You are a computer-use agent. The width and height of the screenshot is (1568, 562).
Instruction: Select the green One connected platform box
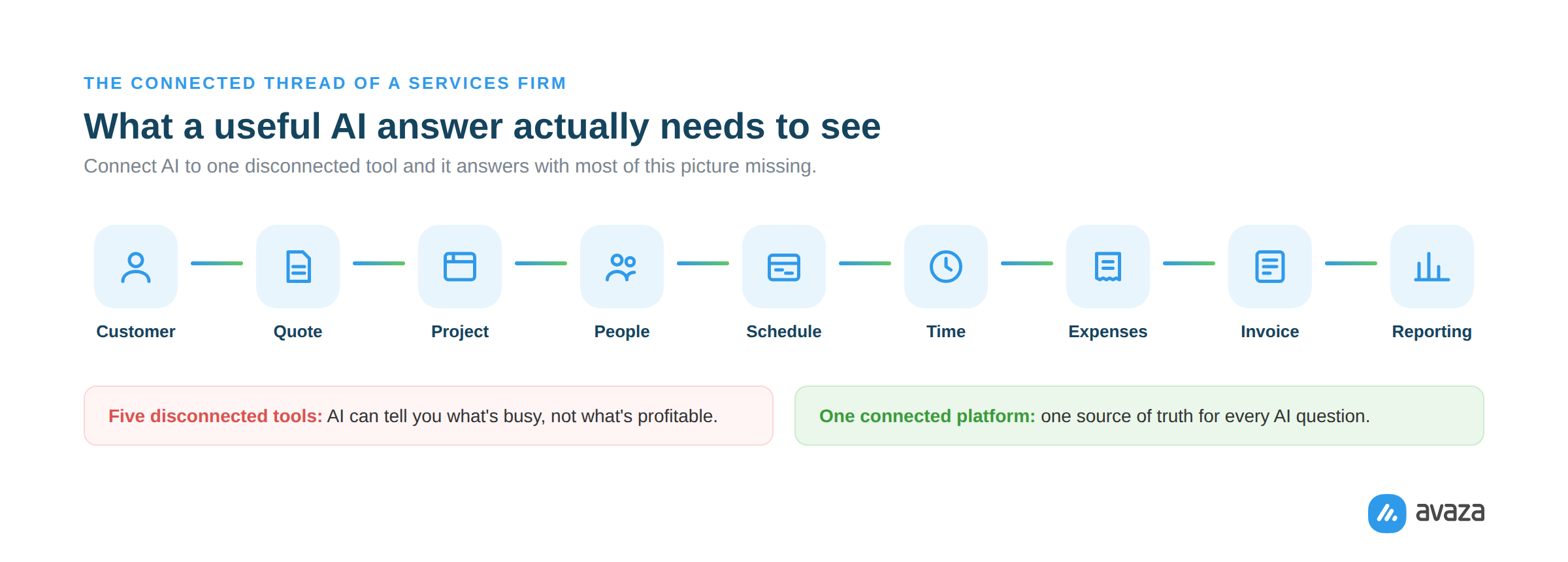click(1139, 416)
